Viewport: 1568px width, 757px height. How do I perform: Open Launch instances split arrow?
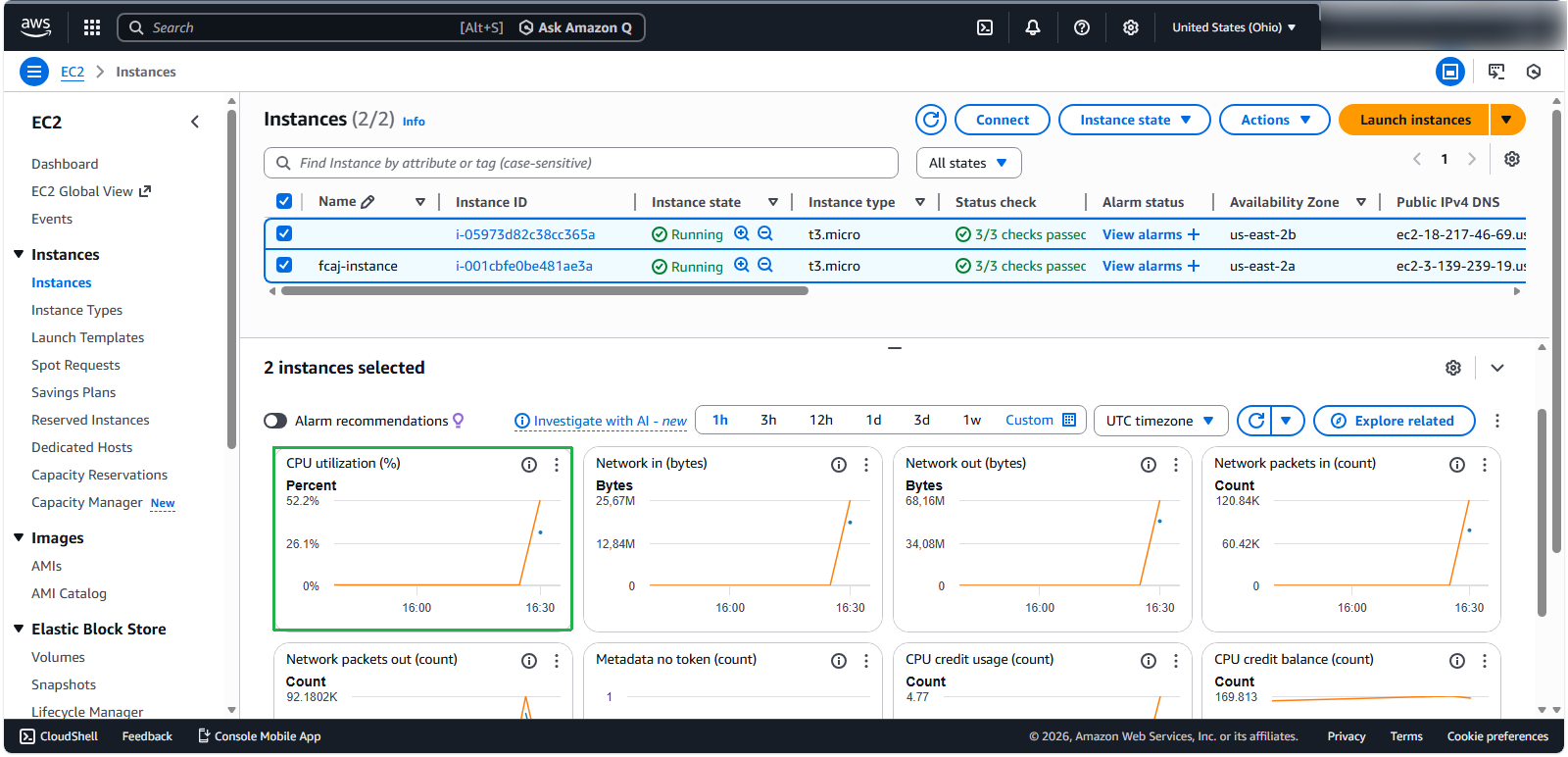(x=1506, y=120)
